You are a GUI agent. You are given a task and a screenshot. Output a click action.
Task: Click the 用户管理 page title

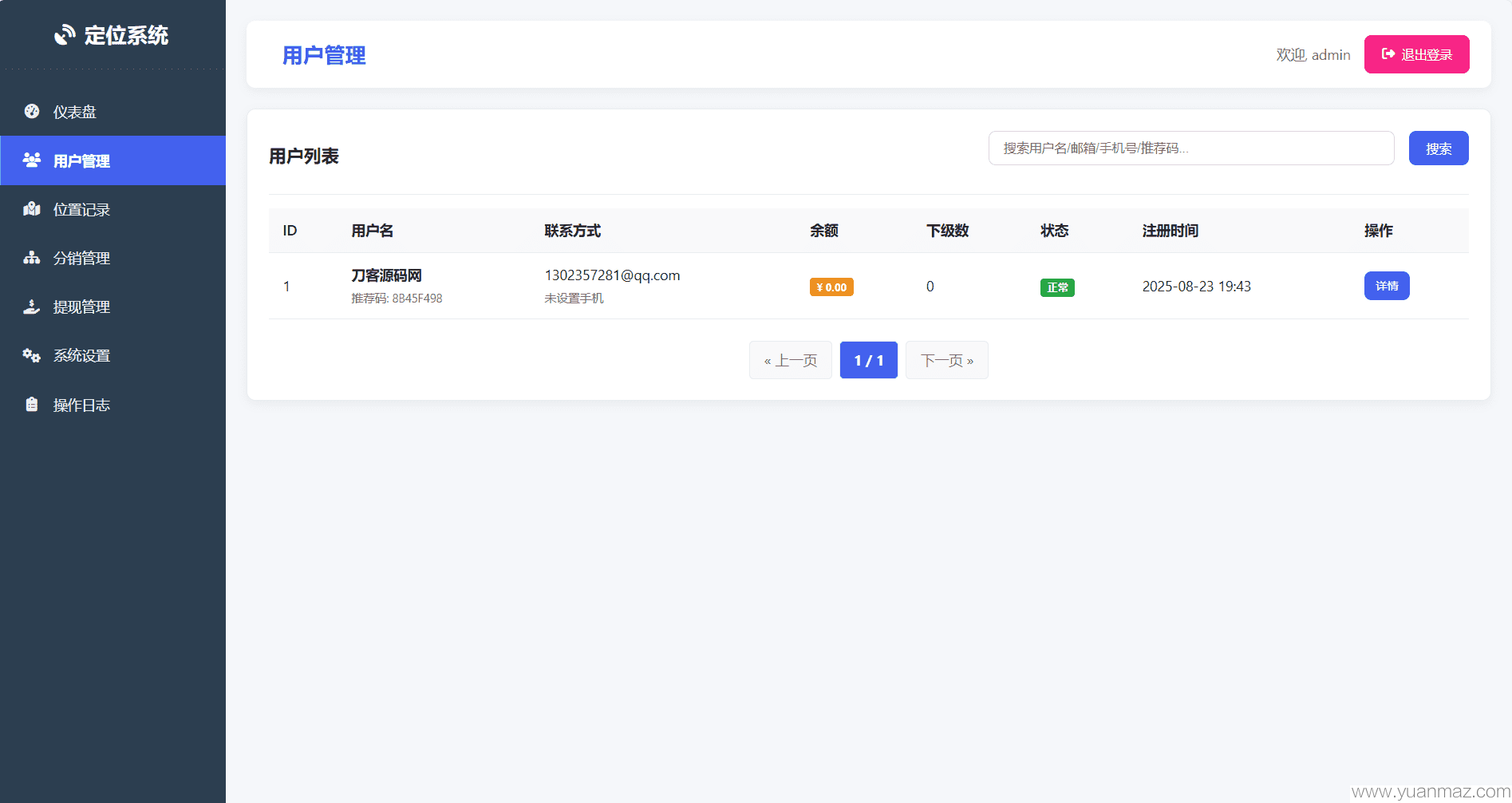(324, 55)
